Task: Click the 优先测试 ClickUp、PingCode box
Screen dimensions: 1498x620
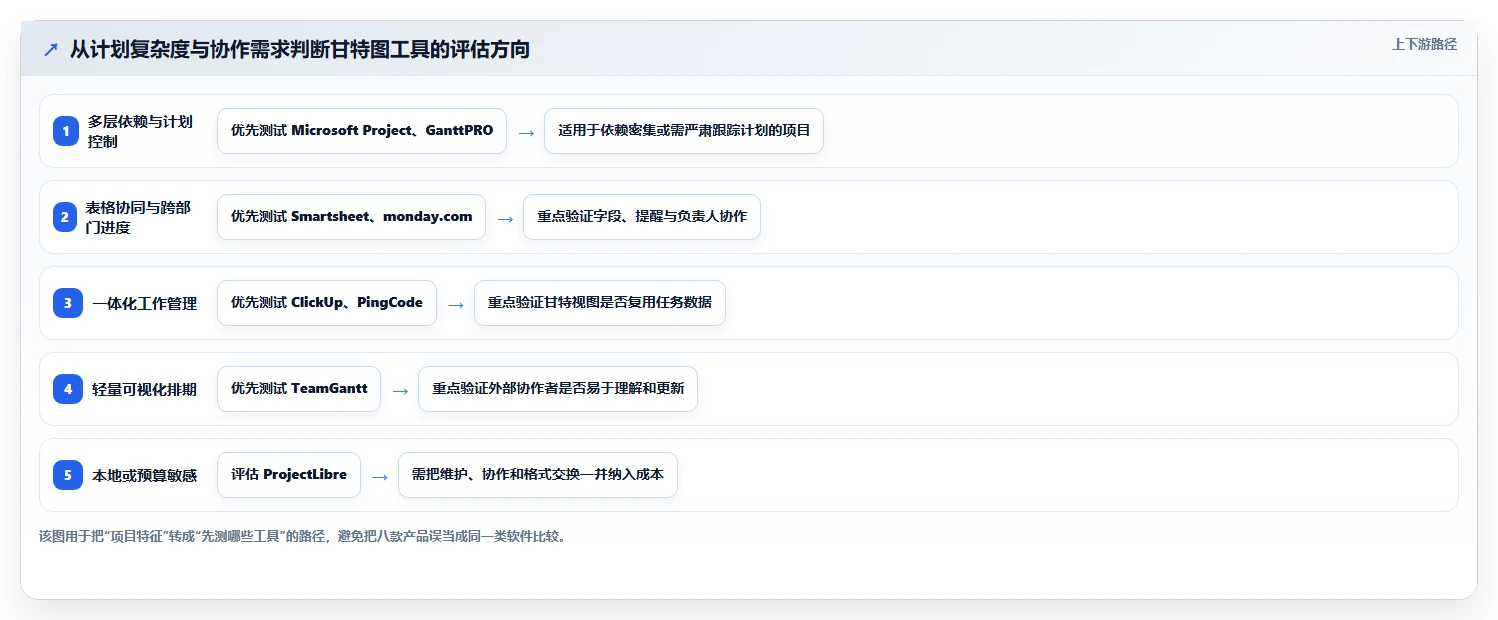Action: tap(327, 303)
